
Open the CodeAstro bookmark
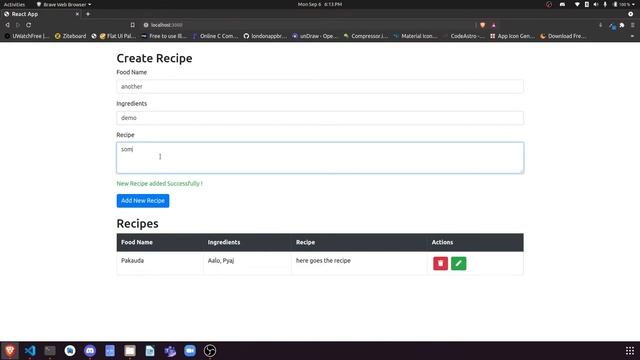click(463, 36)
